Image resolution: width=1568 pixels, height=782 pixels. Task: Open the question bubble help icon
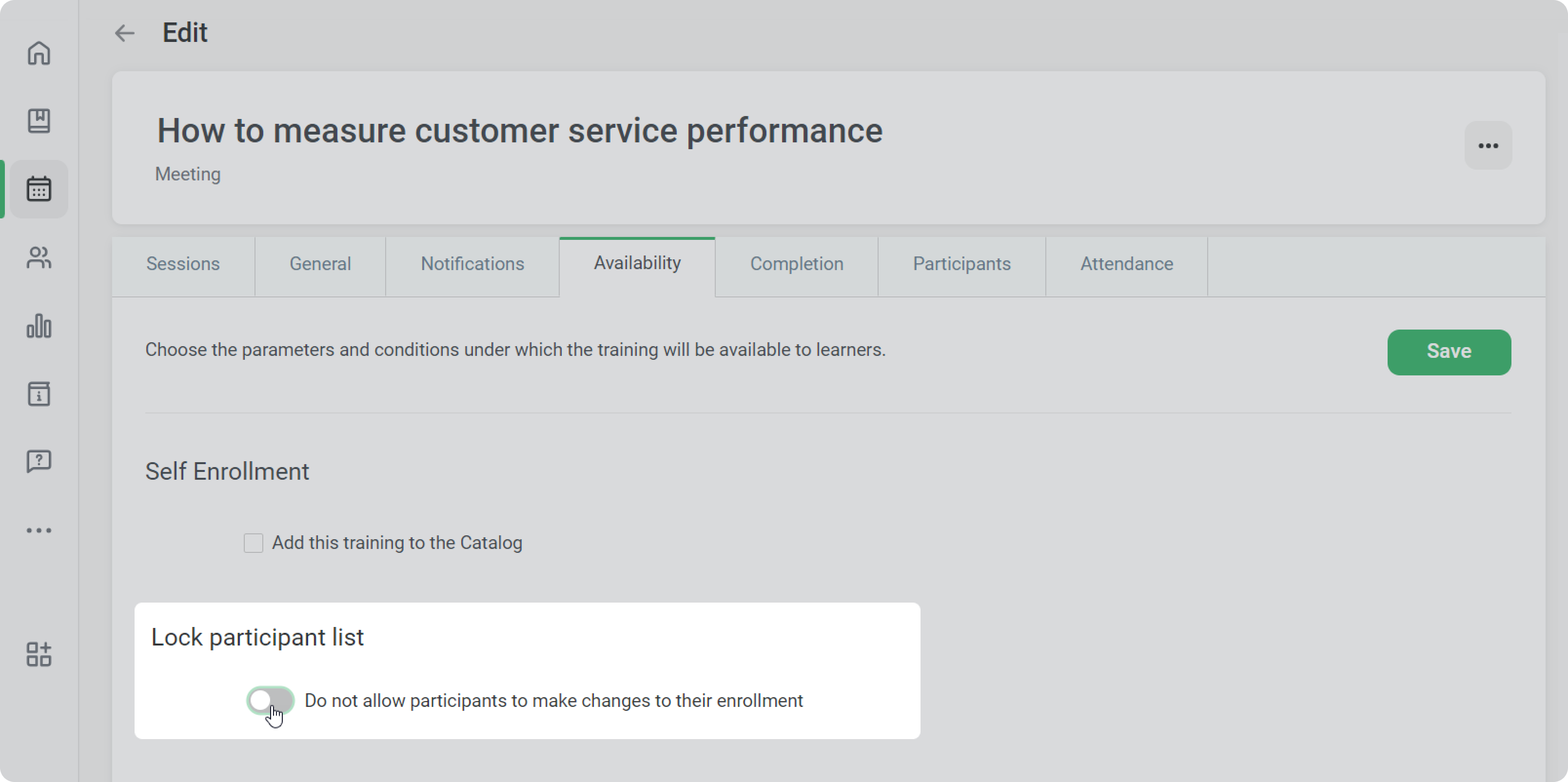(x=39, y=461)
